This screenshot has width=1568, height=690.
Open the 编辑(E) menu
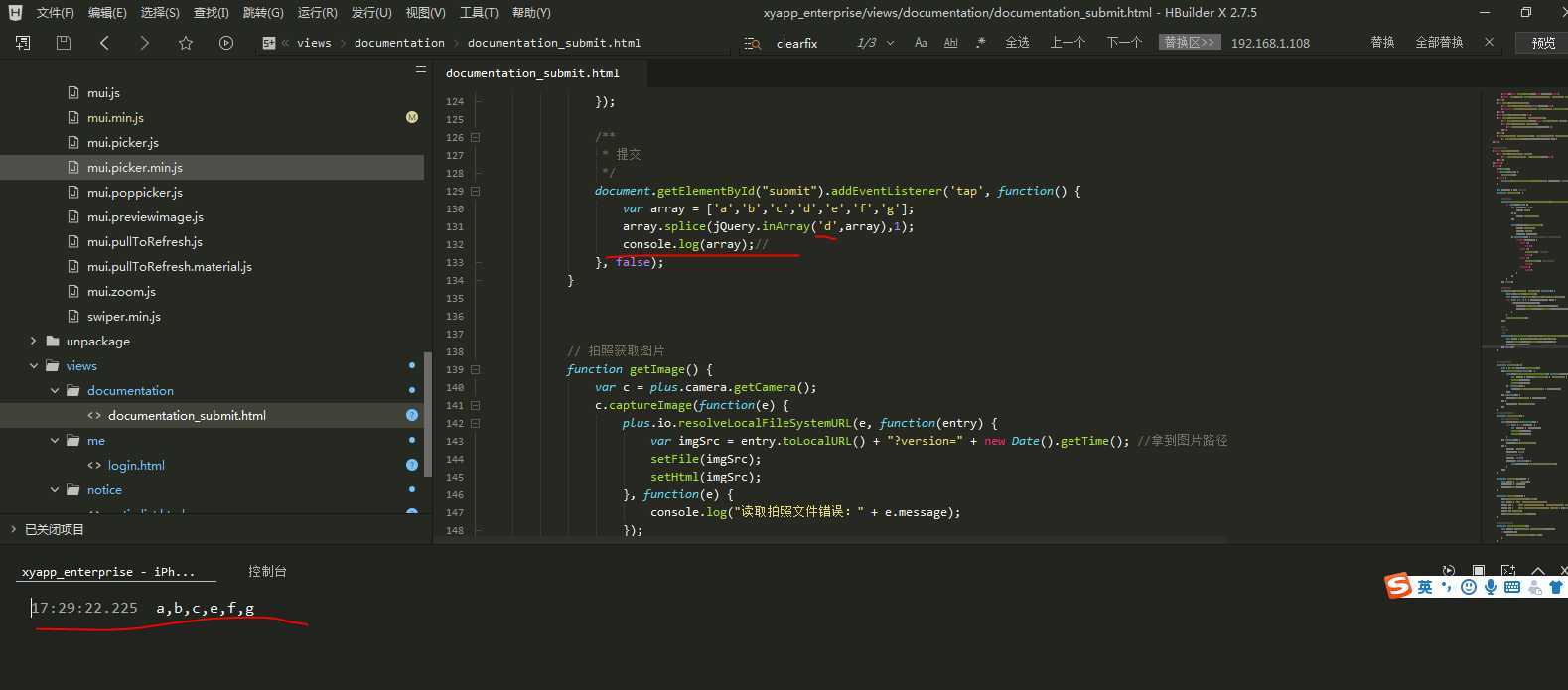tap(107, 13)
